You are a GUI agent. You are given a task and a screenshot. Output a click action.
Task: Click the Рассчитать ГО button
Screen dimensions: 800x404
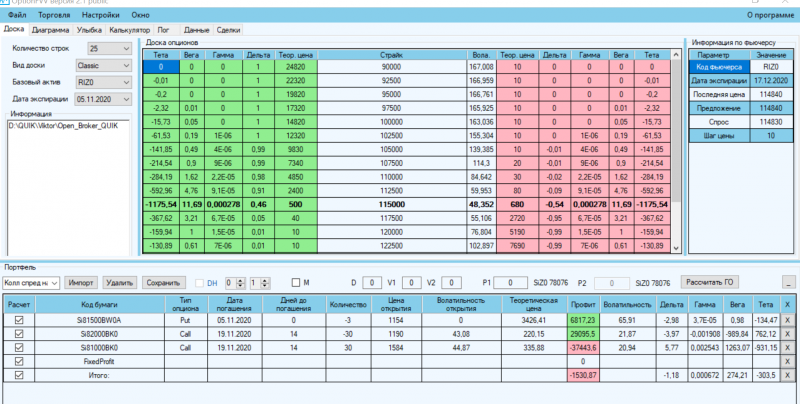[710, 282]
